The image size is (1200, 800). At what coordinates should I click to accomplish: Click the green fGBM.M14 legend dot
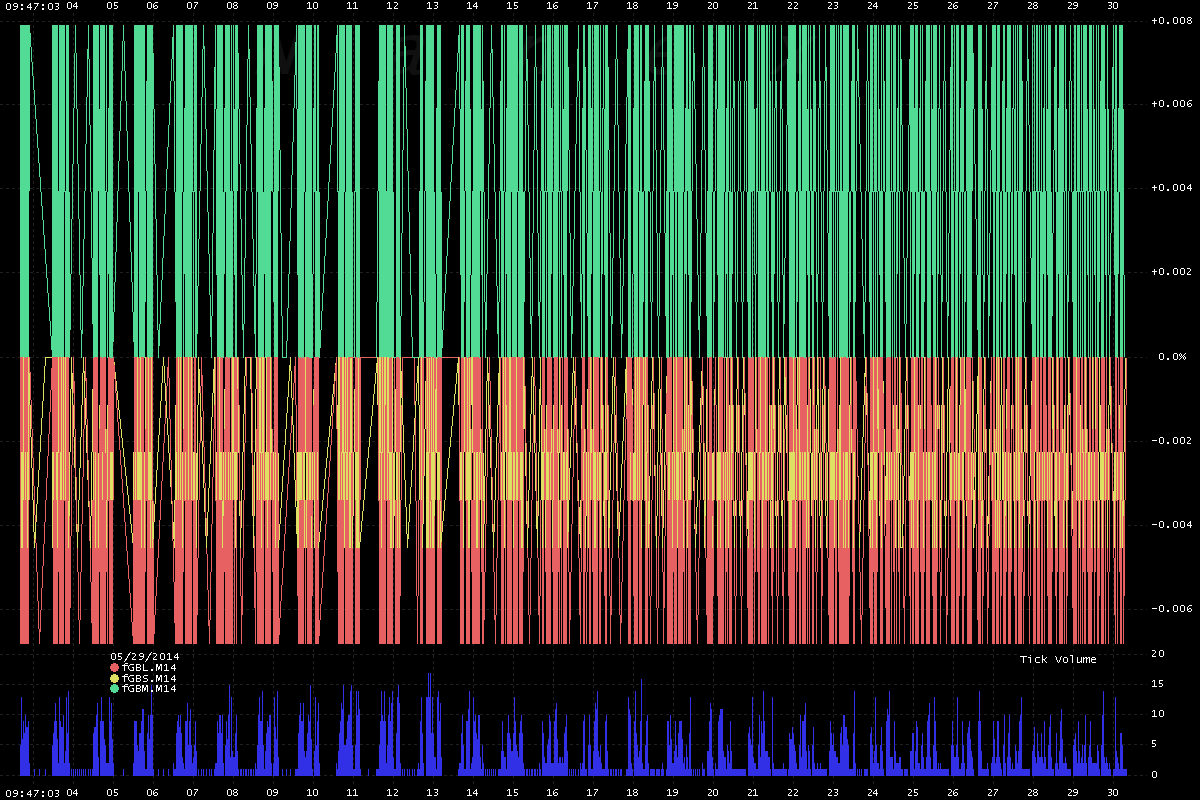(114, 688)
